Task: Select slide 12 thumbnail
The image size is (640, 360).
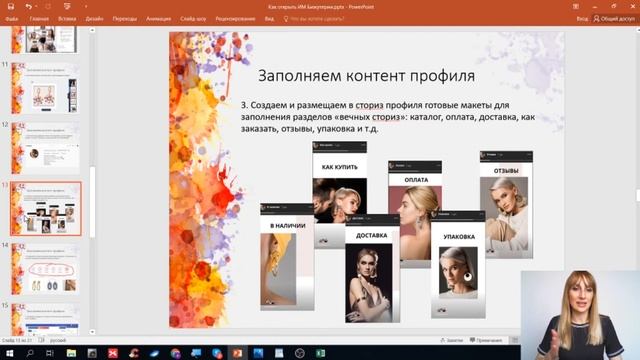Action: [x=45, y=148]
